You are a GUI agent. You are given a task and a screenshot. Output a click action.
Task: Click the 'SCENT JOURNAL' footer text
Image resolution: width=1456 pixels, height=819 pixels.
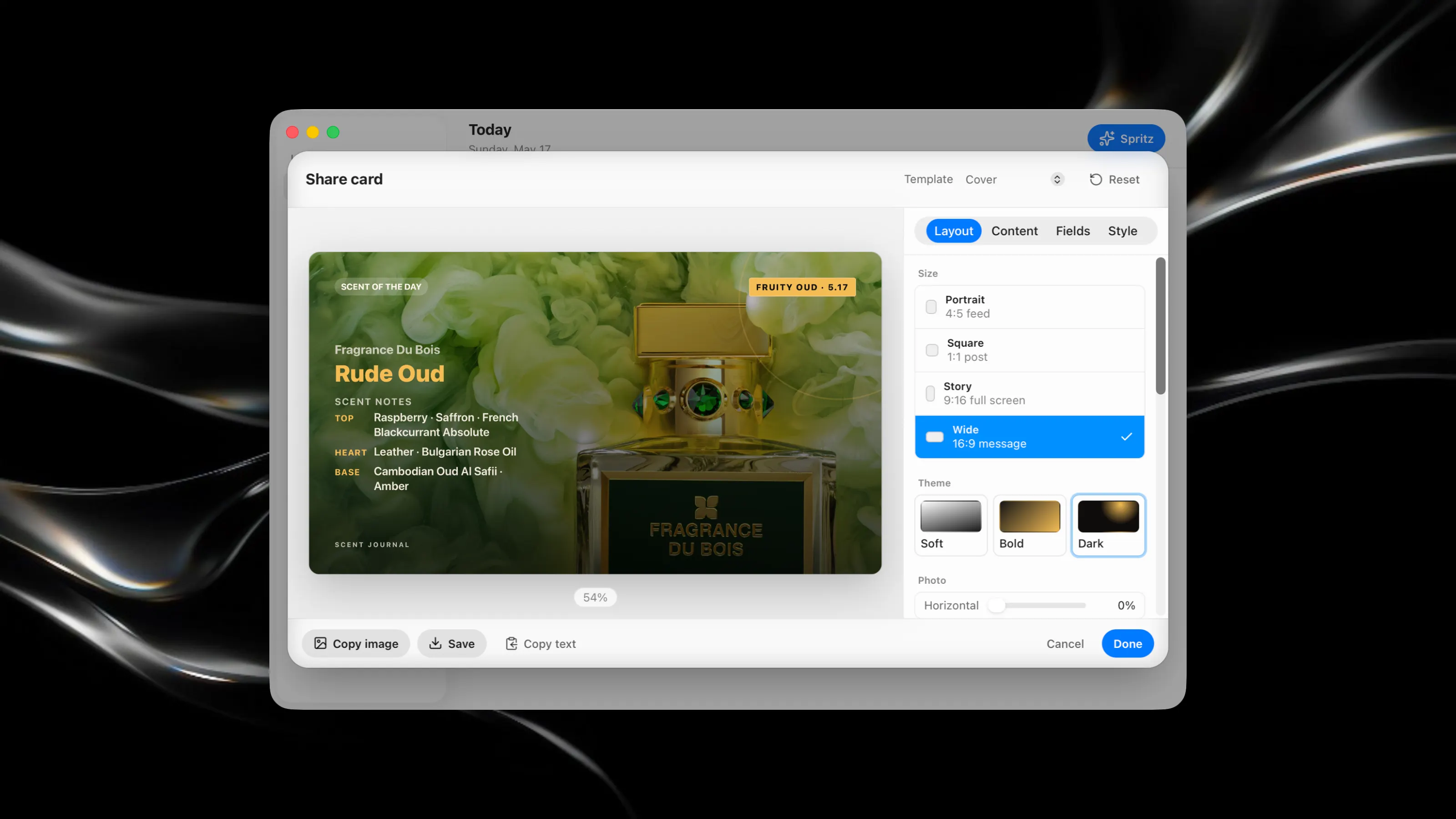(x=371, y=544)
